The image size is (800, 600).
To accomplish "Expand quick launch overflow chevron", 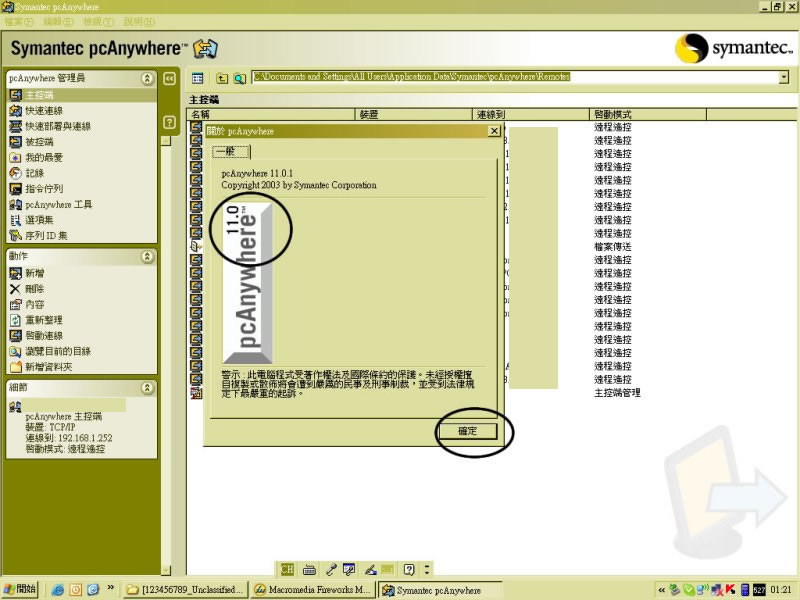I will (110, 588).
